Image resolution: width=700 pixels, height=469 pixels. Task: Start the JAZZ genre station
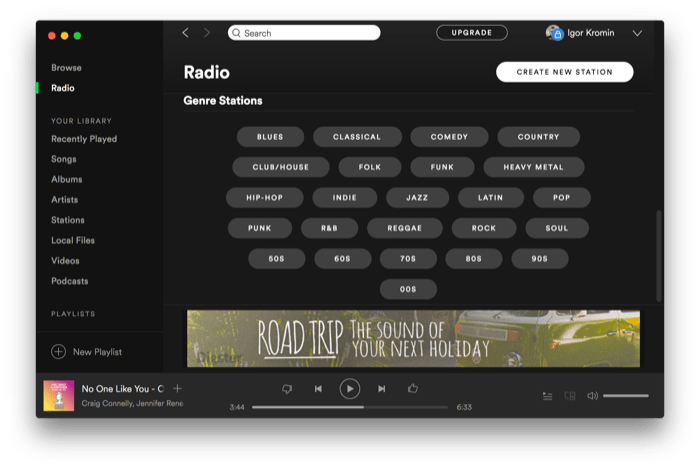(417, 197)
